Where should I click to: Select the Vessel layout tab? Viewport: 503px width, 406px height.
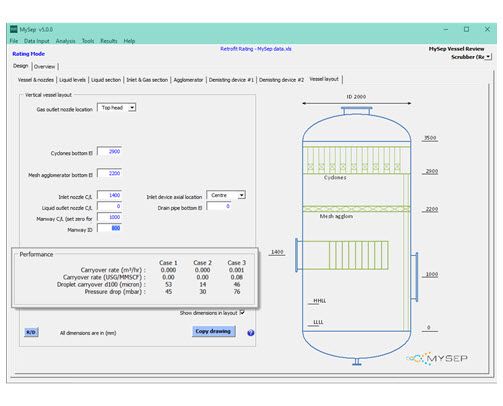(324, 79)
